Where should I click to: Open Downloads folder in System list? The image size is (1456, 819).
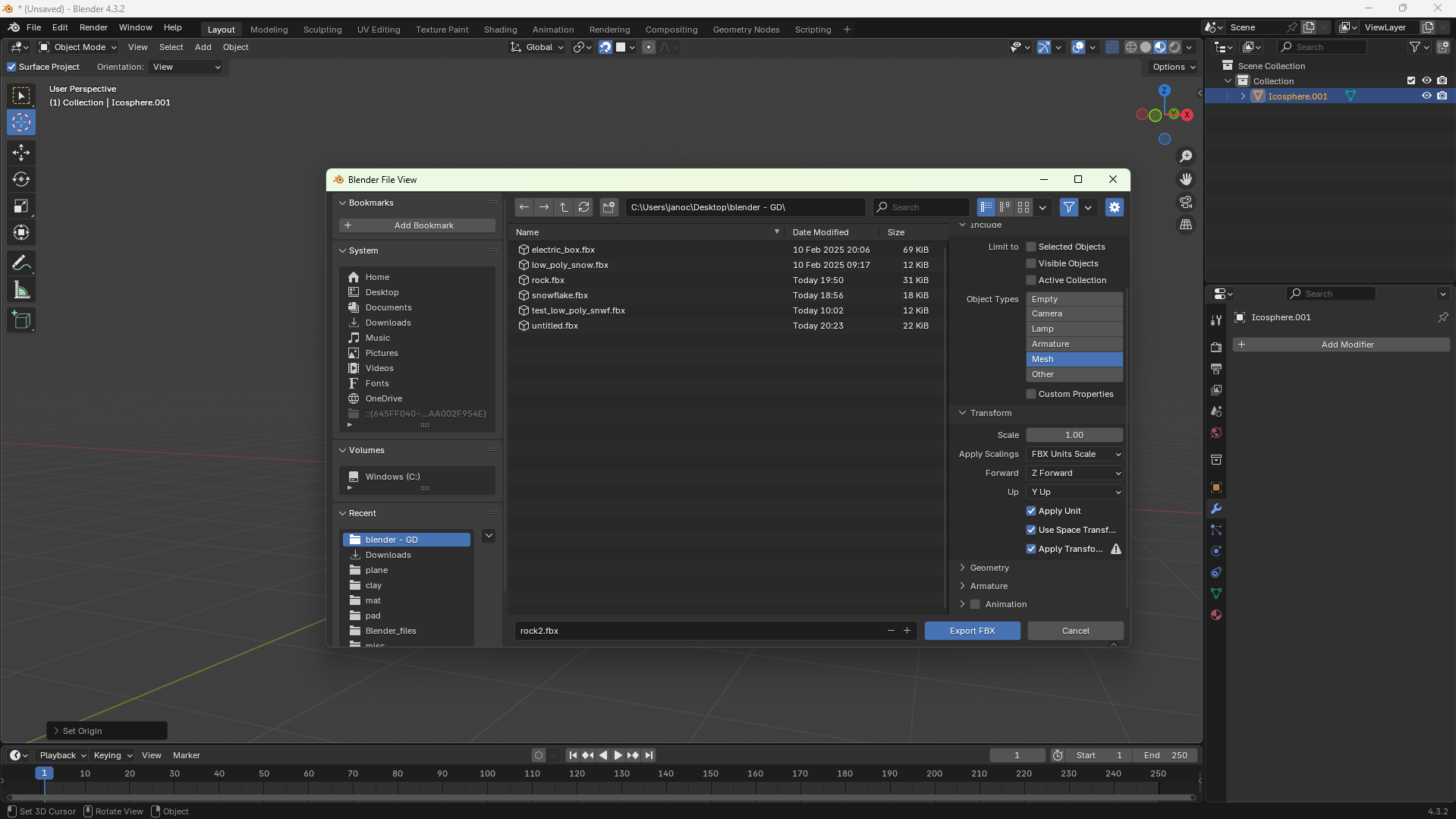[x=388, y=323]
